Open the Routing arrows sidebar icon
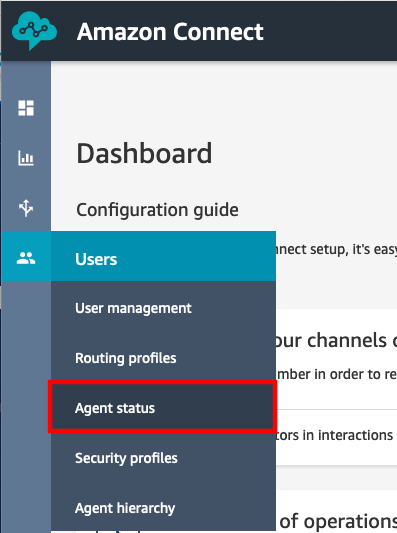Image resolution: width=397 pixels, height=533 pixels. click(x=26, y=208)
